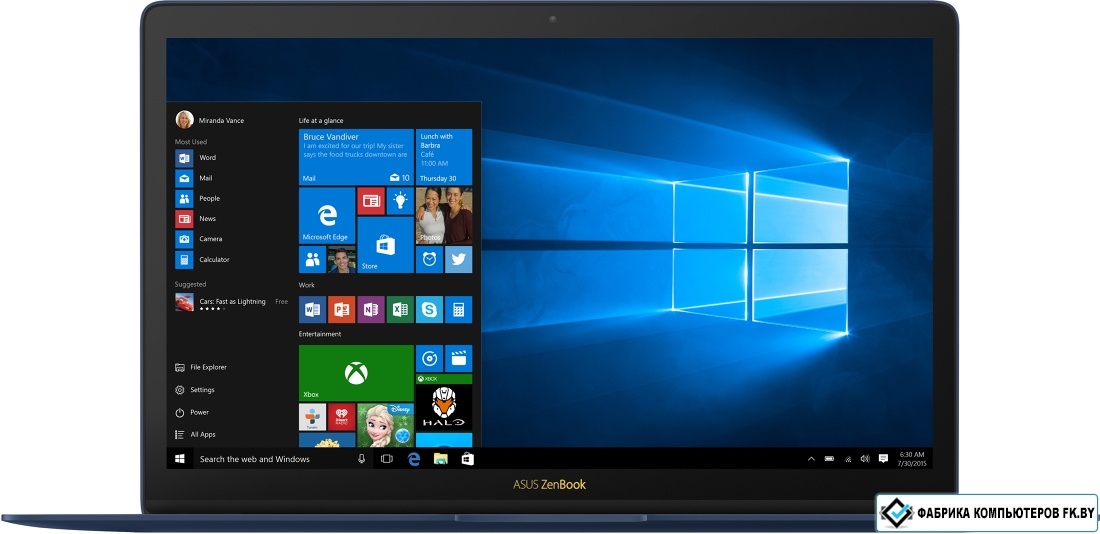The height and width of the screenshot is (534, 1100).
Task: Open the Microsoft Edge tile
Action: (x=327, y=215)
